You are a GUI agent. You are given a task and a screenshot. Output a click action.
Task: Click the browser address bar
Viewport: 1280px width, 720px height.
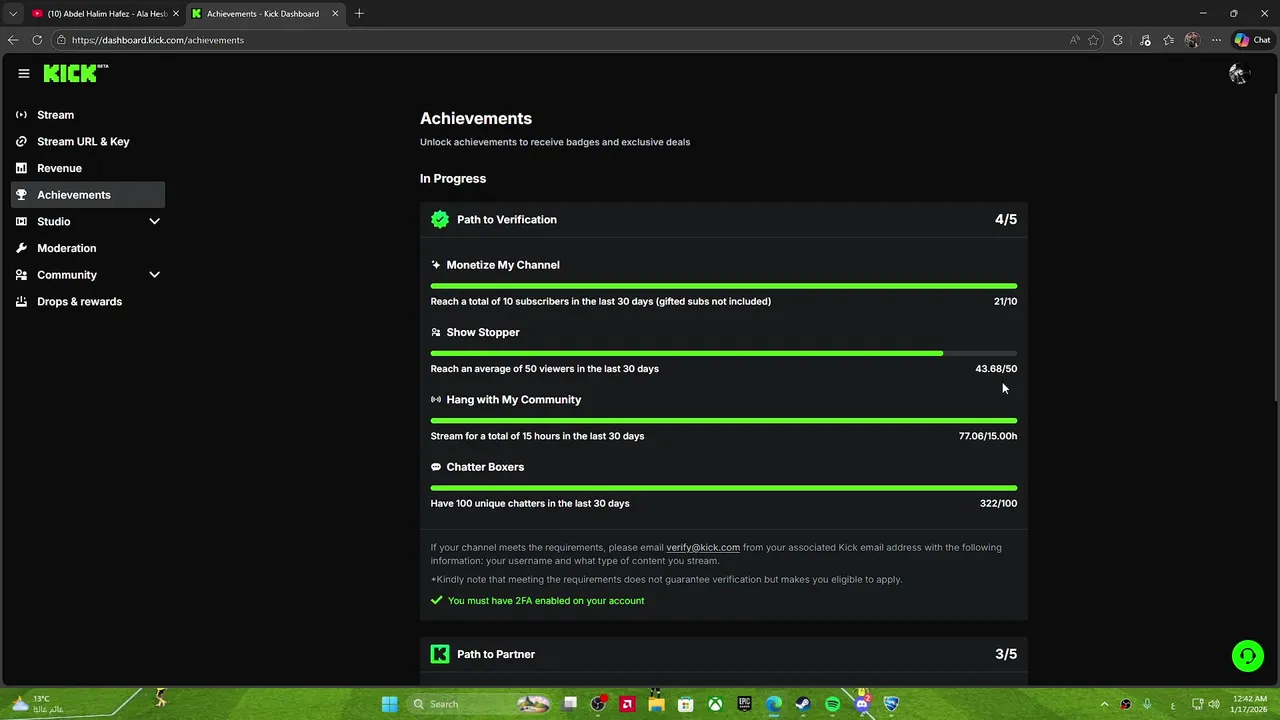[560, 40]
